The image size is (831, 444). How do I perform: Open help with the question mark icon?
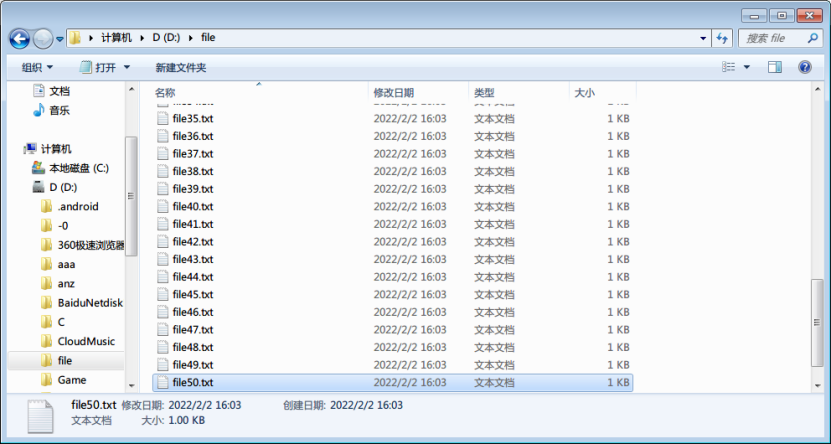[x=805, y=67]
